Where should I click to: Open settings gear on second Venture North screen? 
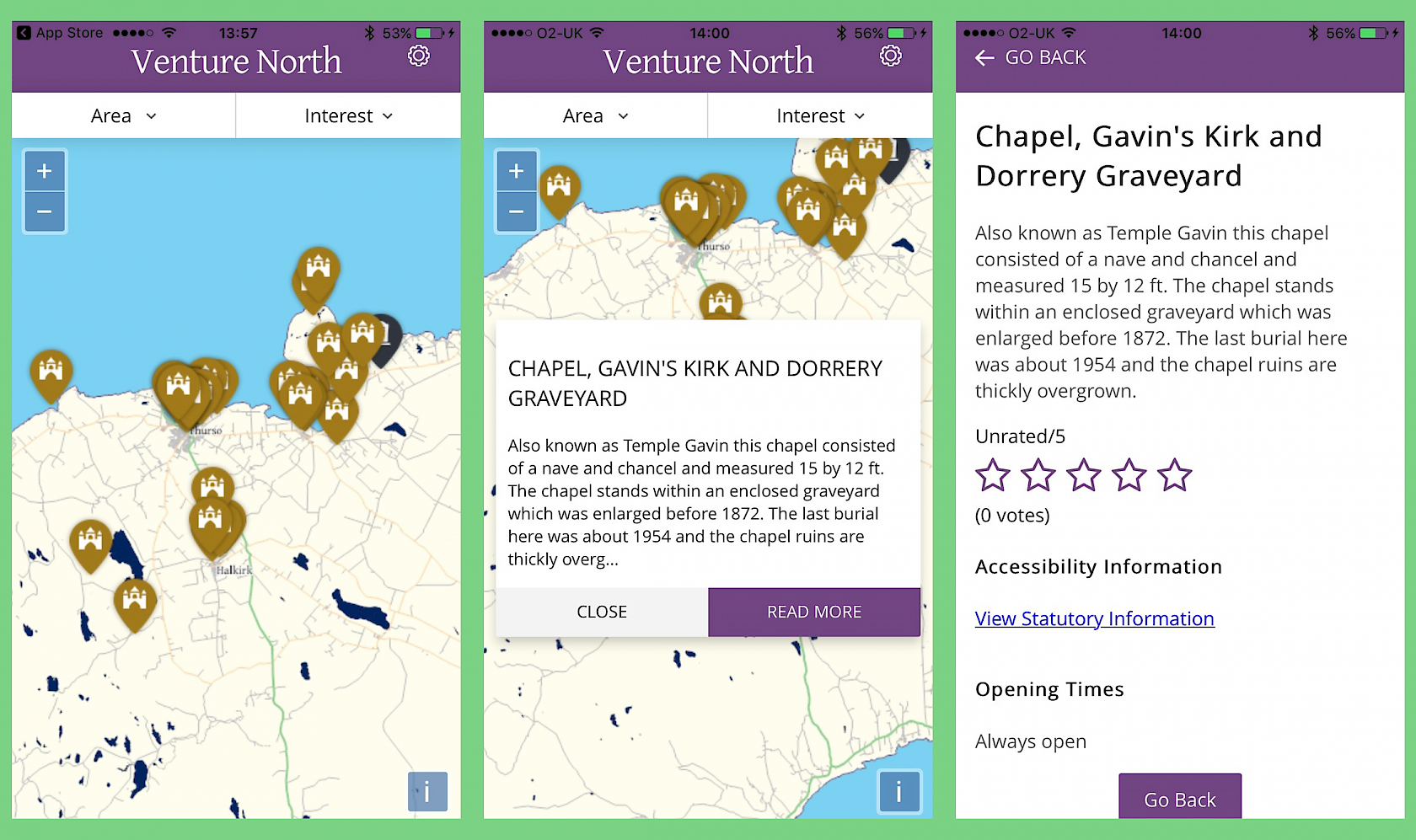tap(891, 56)
